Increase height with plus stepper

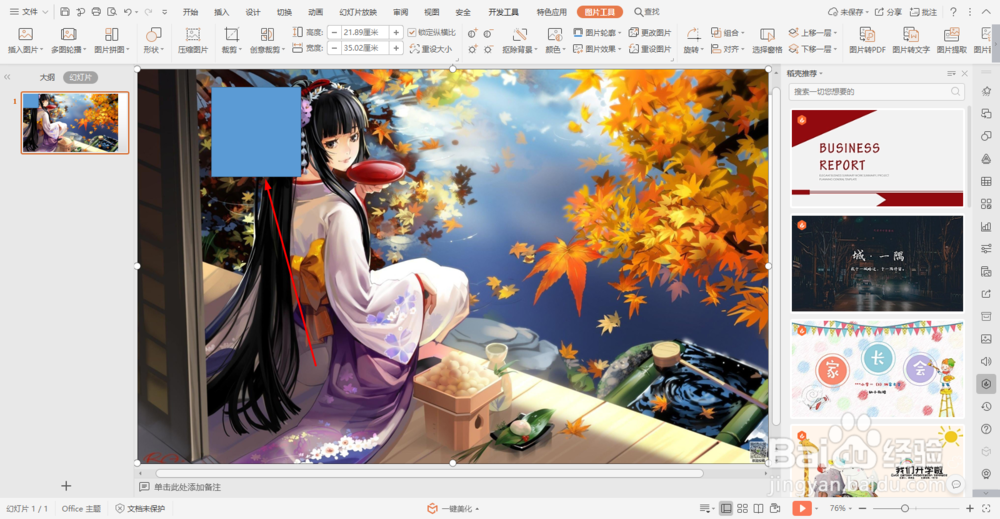[396, 32]
